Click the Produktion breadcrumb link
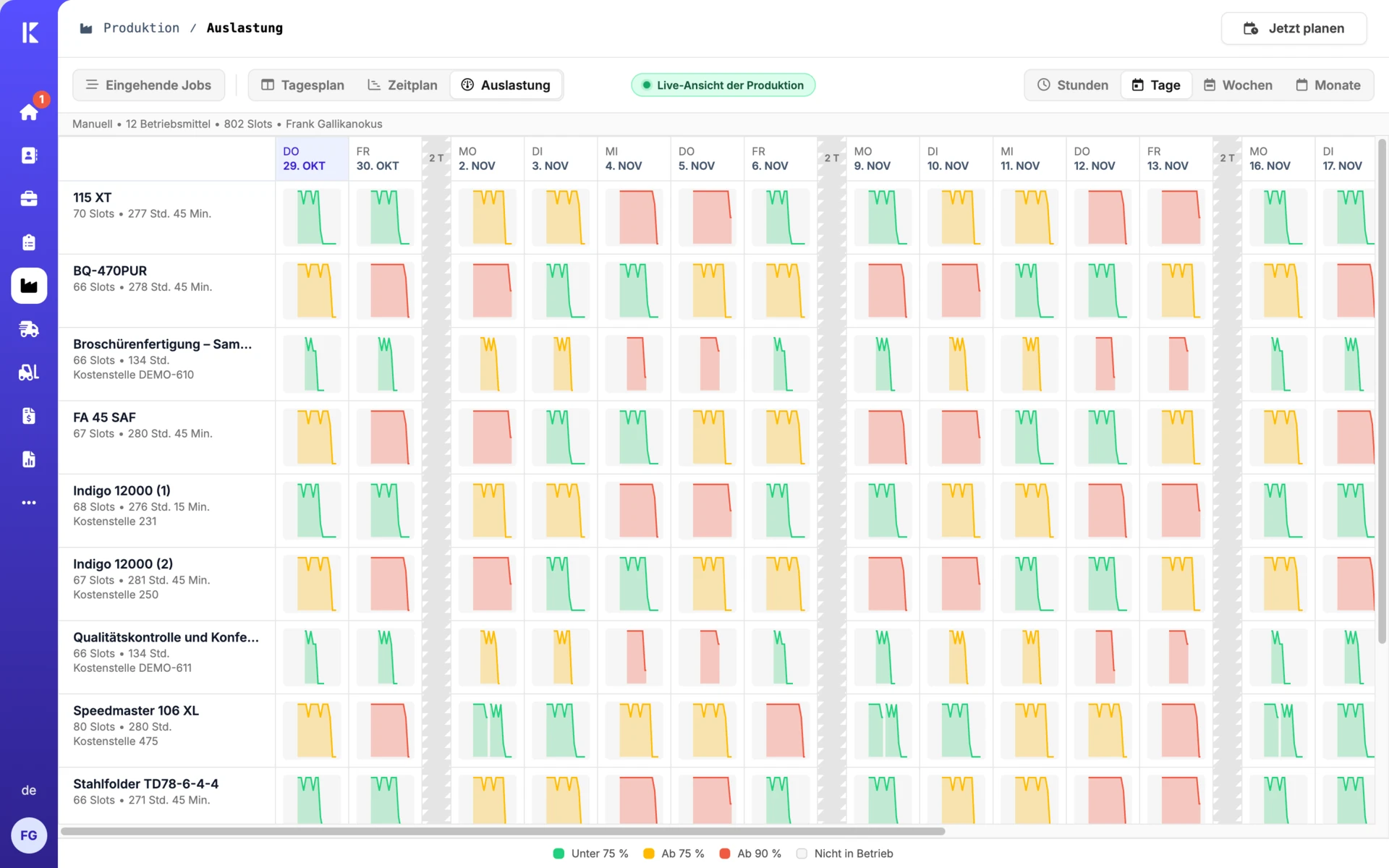 (x=141, y=28)
